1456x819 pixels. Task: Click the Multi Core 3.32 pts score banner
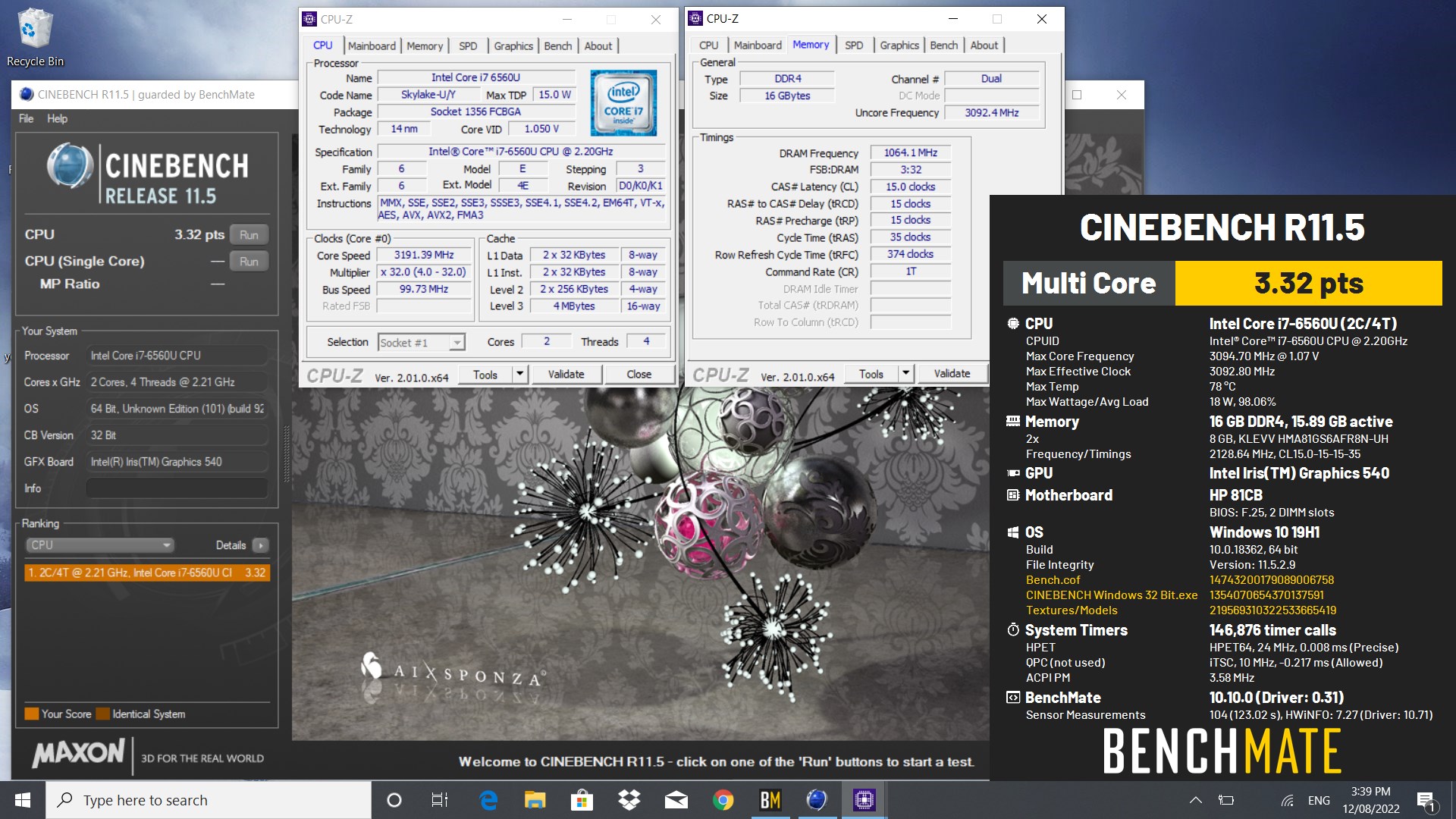pos(1222,284)
